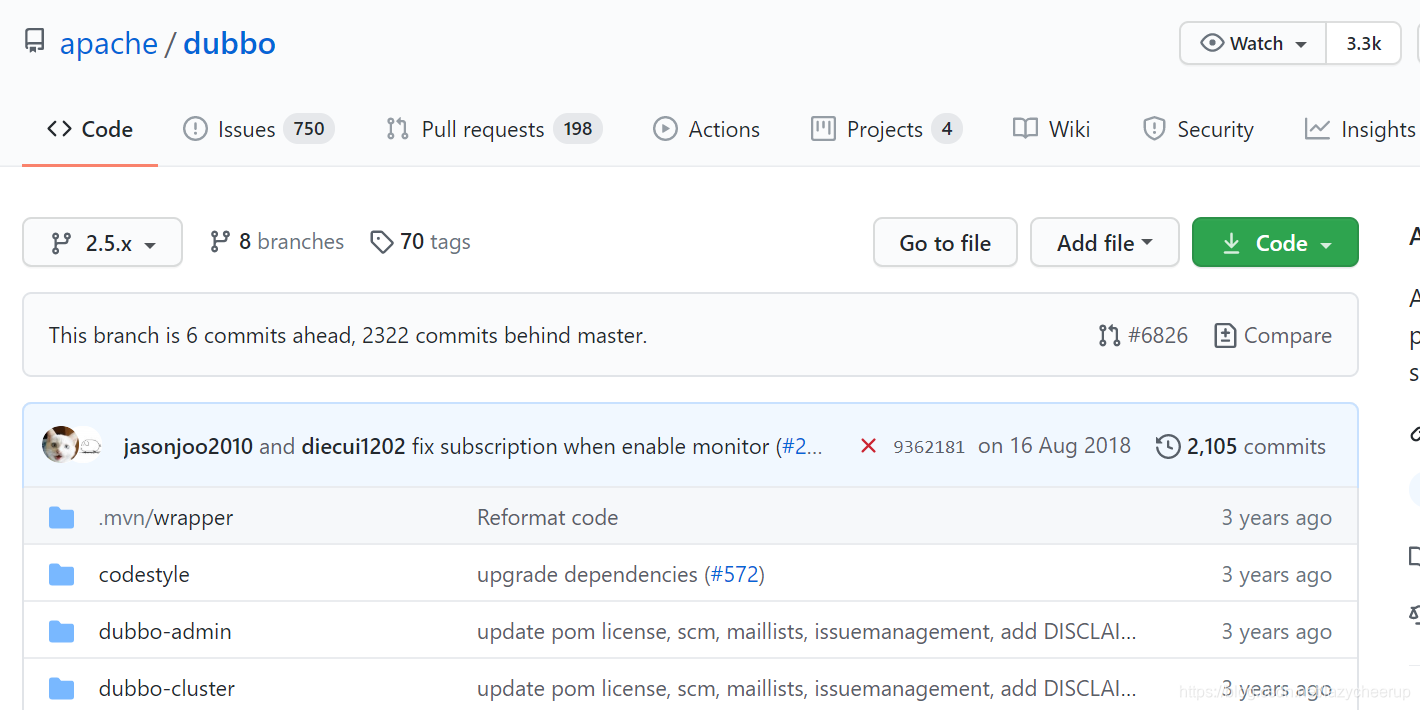Viewport: 1420px width, 710px height.
Task: Open the Wiki tab
Action: point(1051,129)
